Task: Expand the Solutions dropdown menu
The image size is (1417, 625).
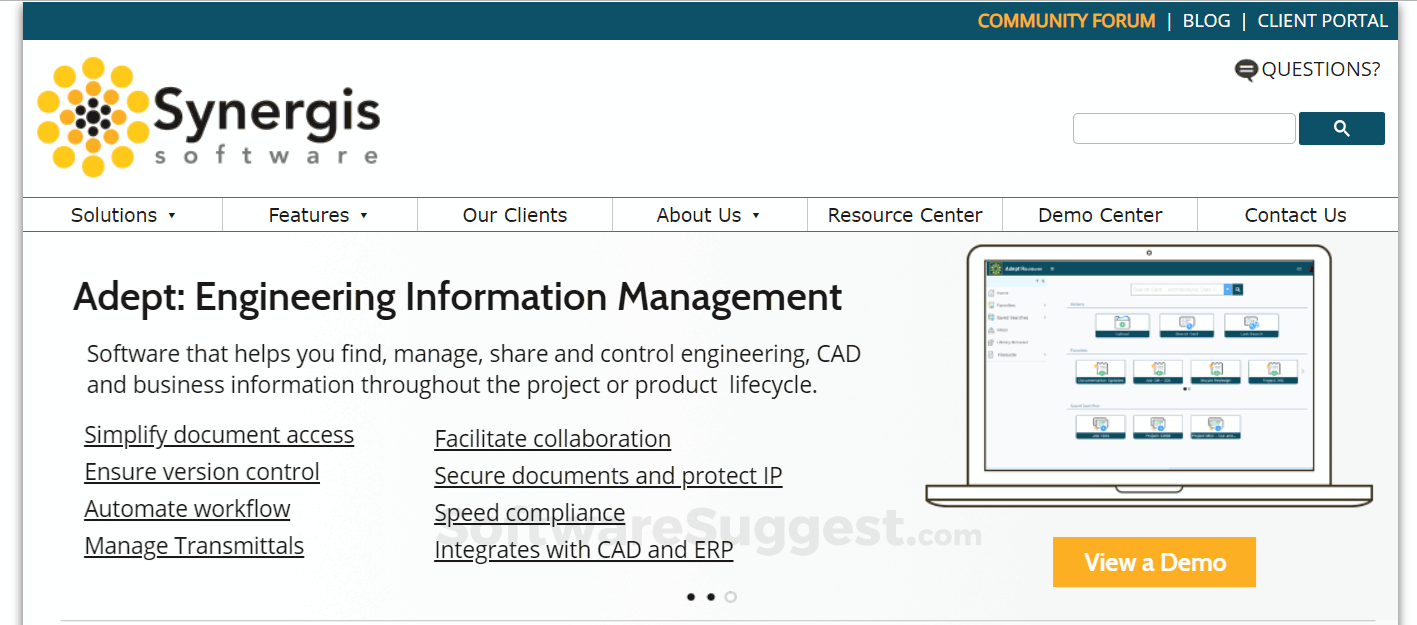Action: (x=123, y=215)
